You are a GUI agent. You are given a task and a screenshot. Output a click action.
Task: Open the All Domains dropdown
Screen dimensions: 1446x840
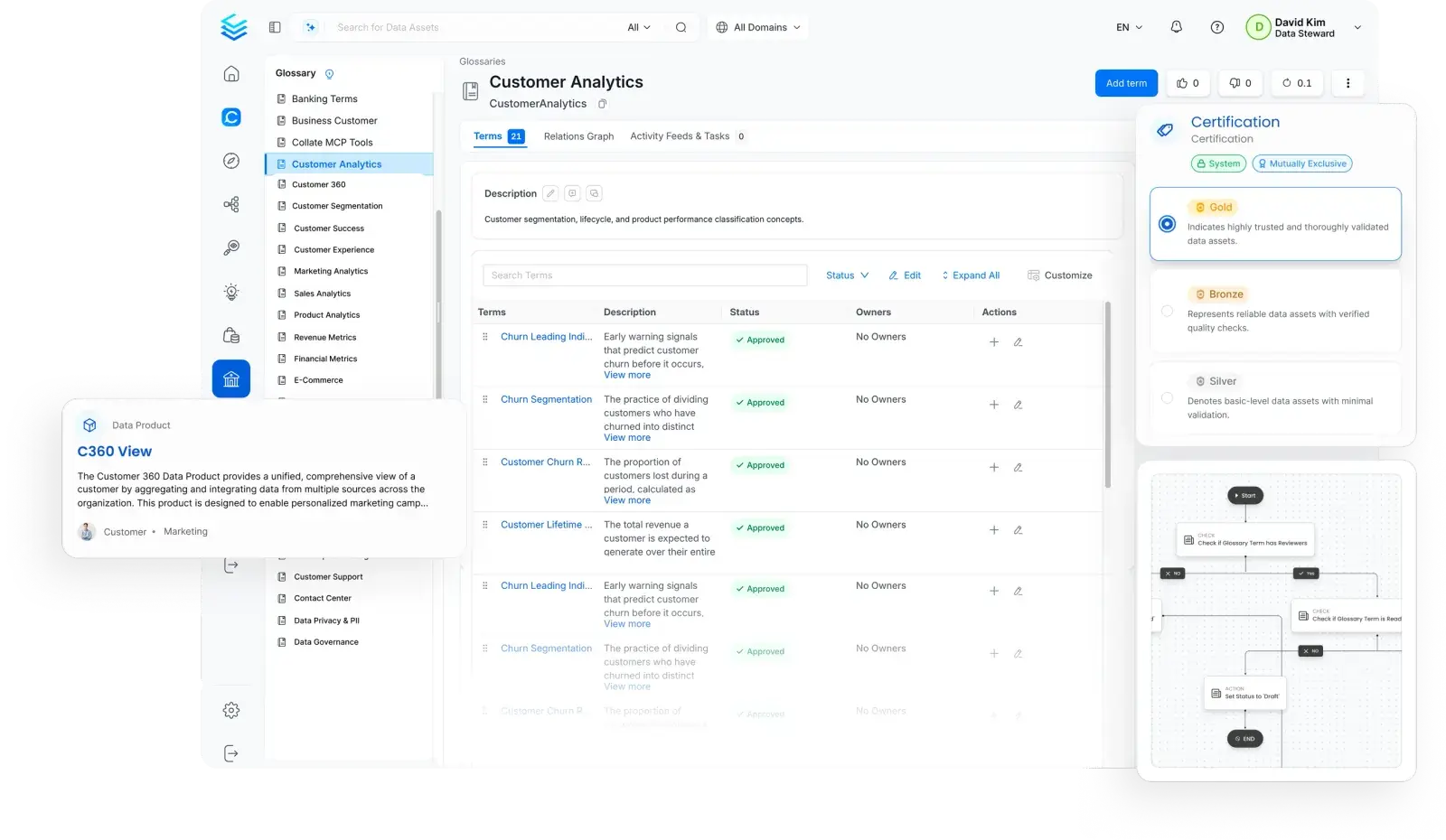coord(758,27)
